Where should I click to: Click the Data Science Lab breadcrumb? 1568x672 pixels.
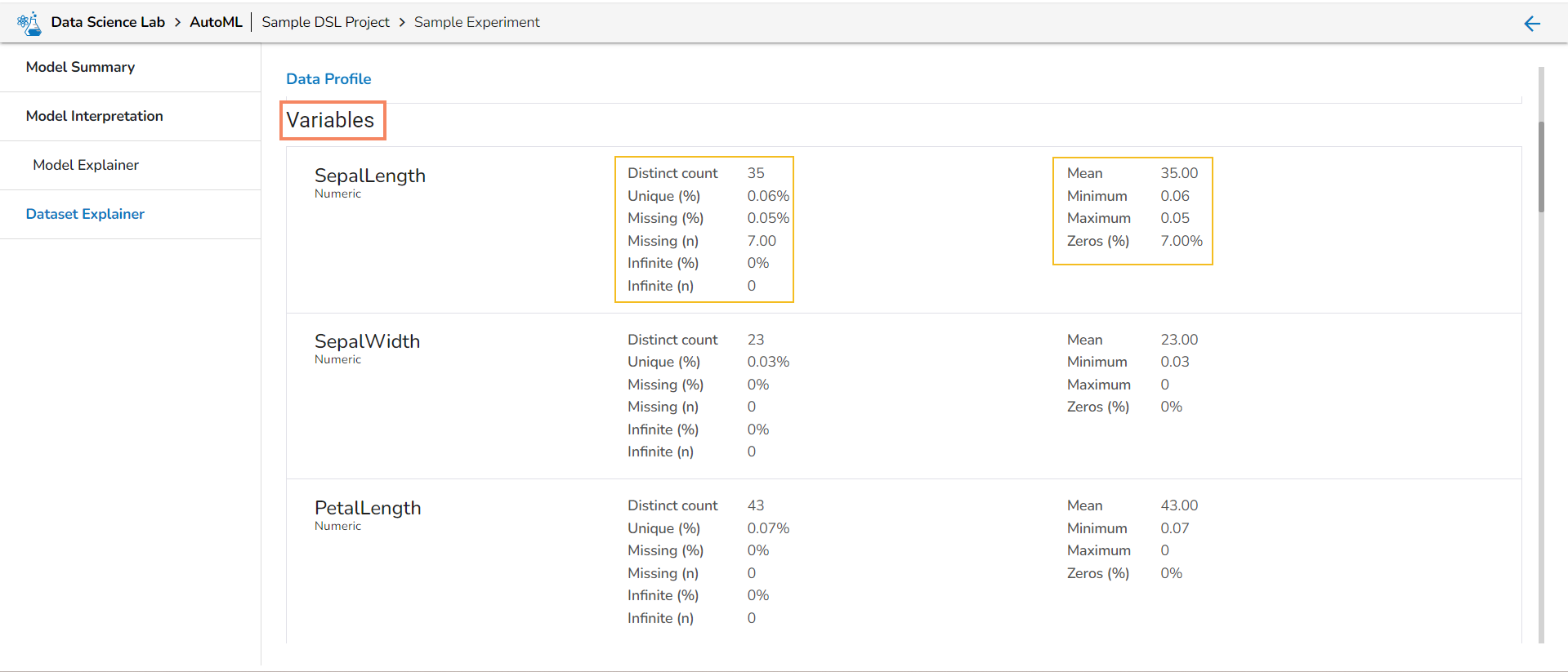point(108,22)
